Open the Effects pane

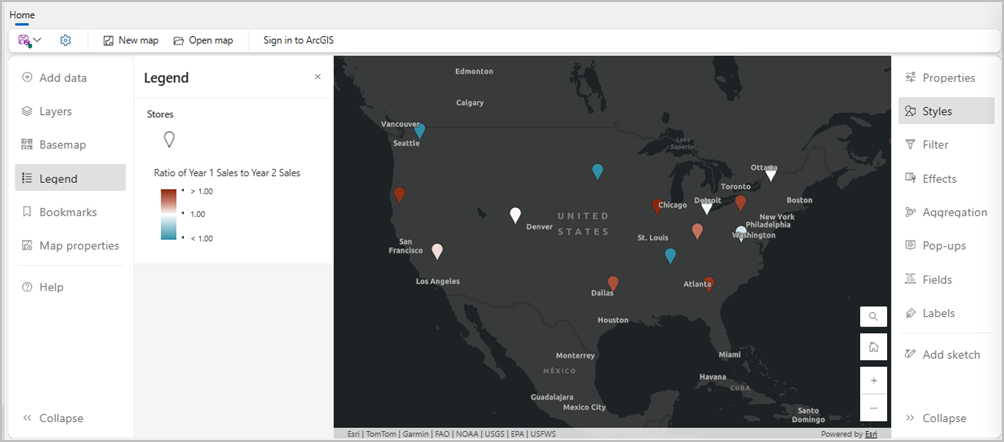[x=946, y=179]
